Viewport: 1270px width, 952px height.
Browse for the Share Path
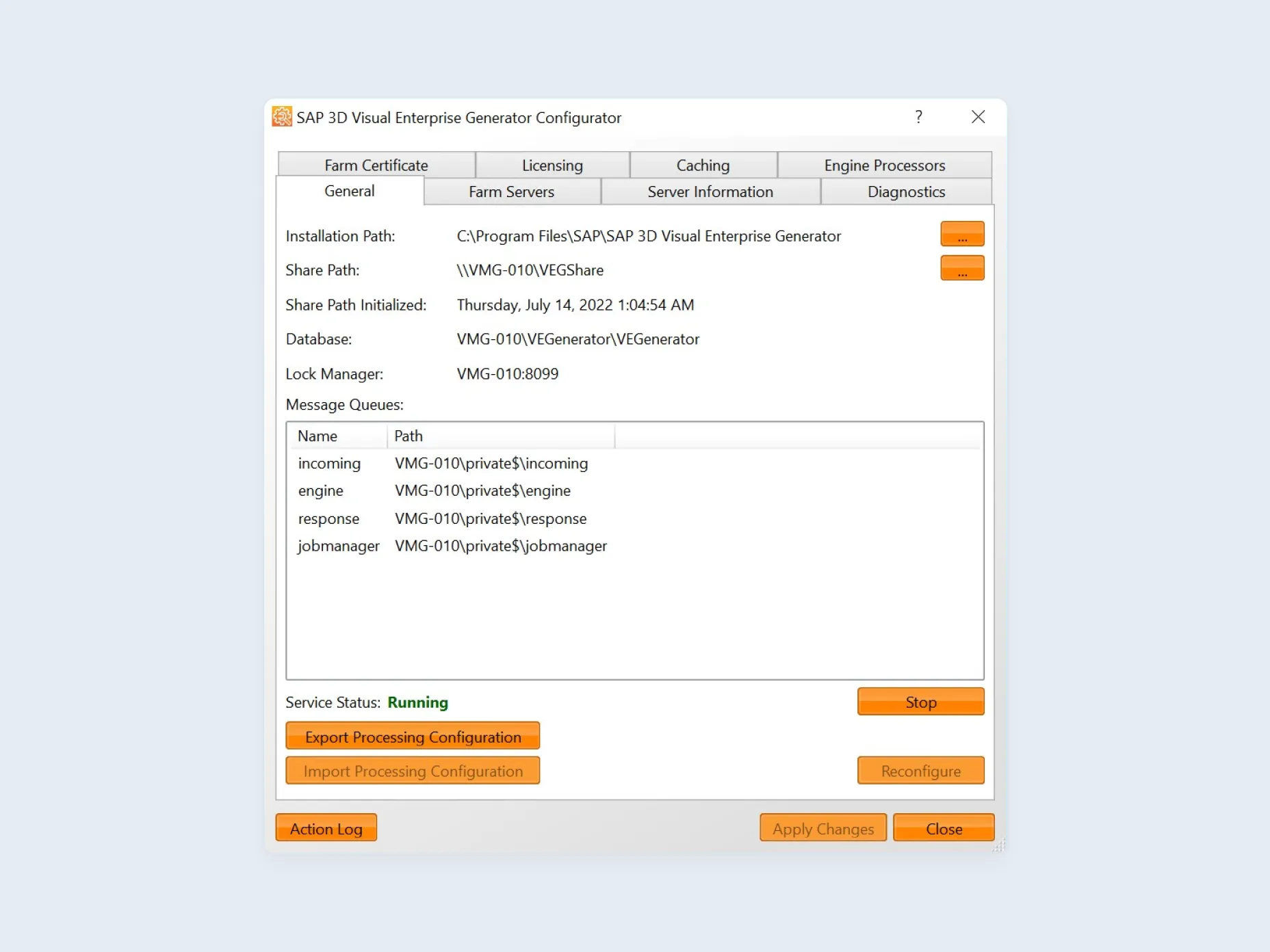[x=962, y=268]
